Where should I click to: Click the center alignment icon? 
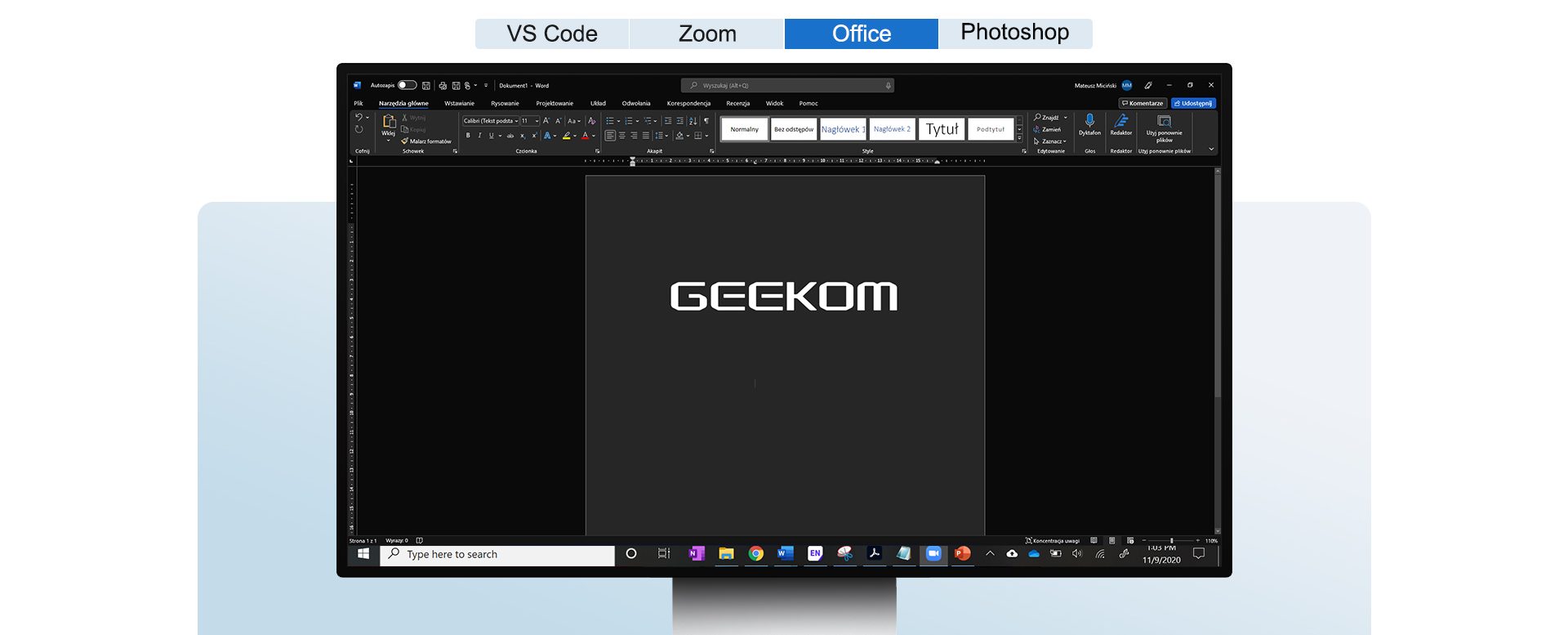coord(622,136)
